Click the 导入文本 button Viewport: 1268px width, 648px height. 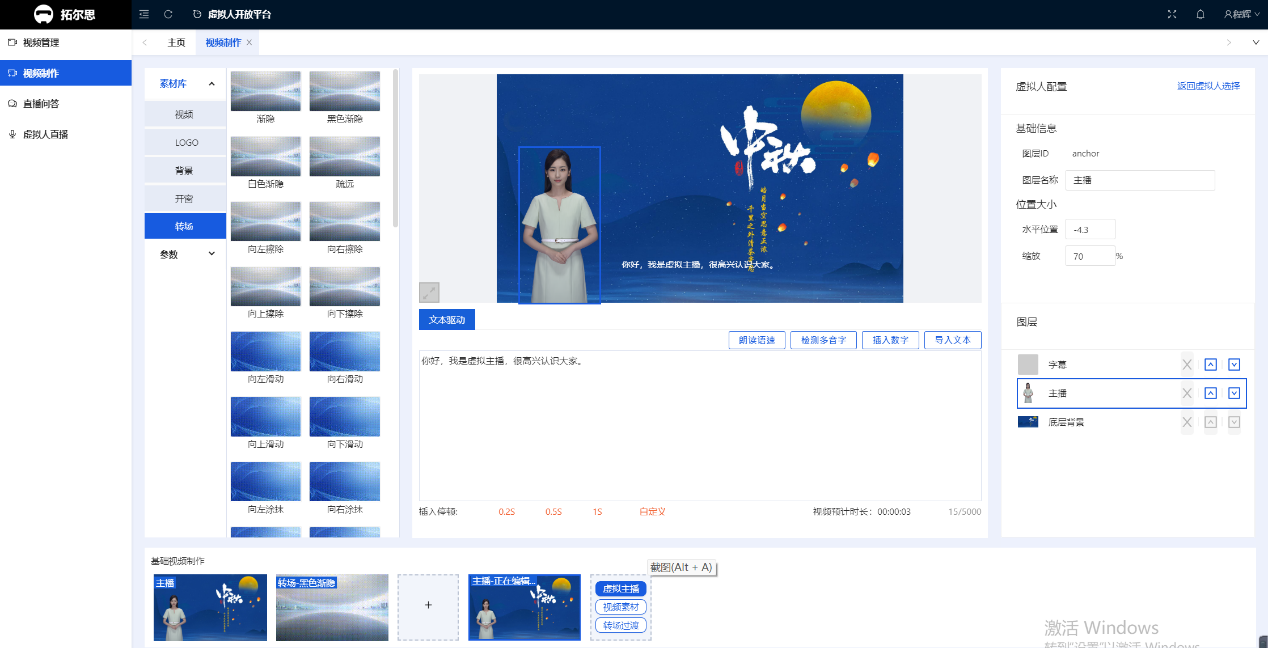click(x=952, y=340)
